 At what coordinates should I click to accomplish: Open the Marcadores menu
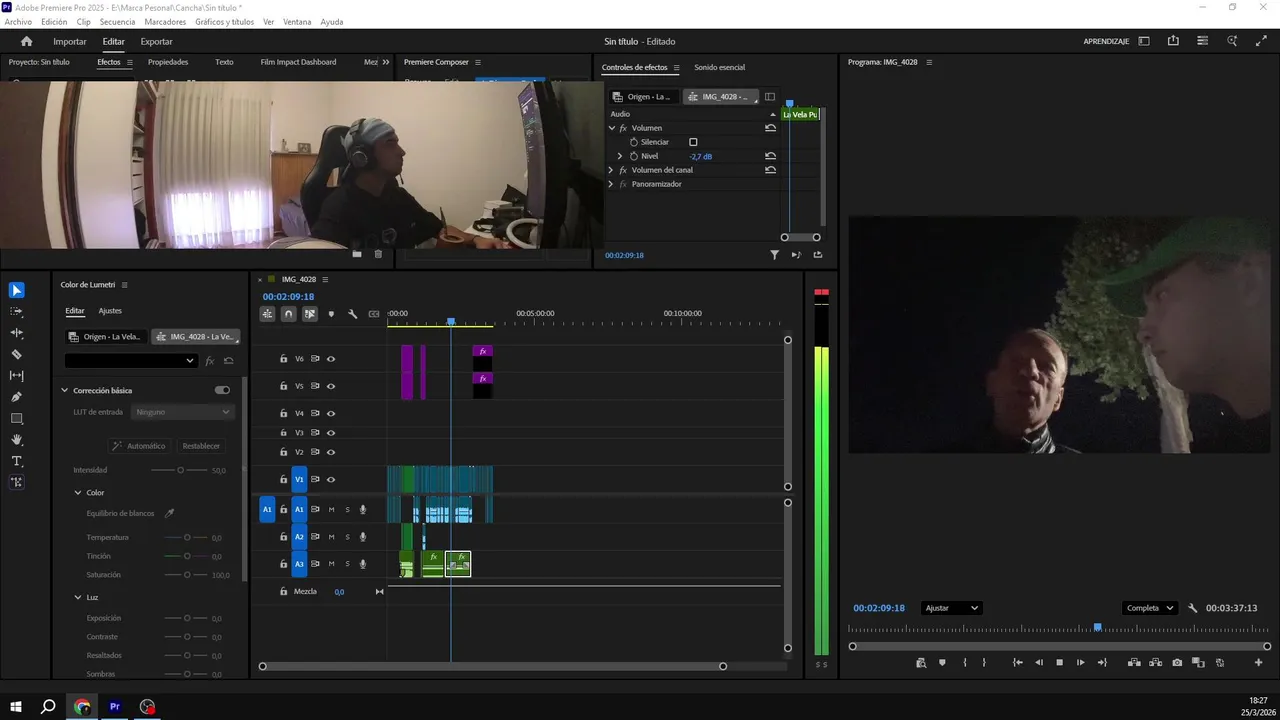[x=165, y=22]
